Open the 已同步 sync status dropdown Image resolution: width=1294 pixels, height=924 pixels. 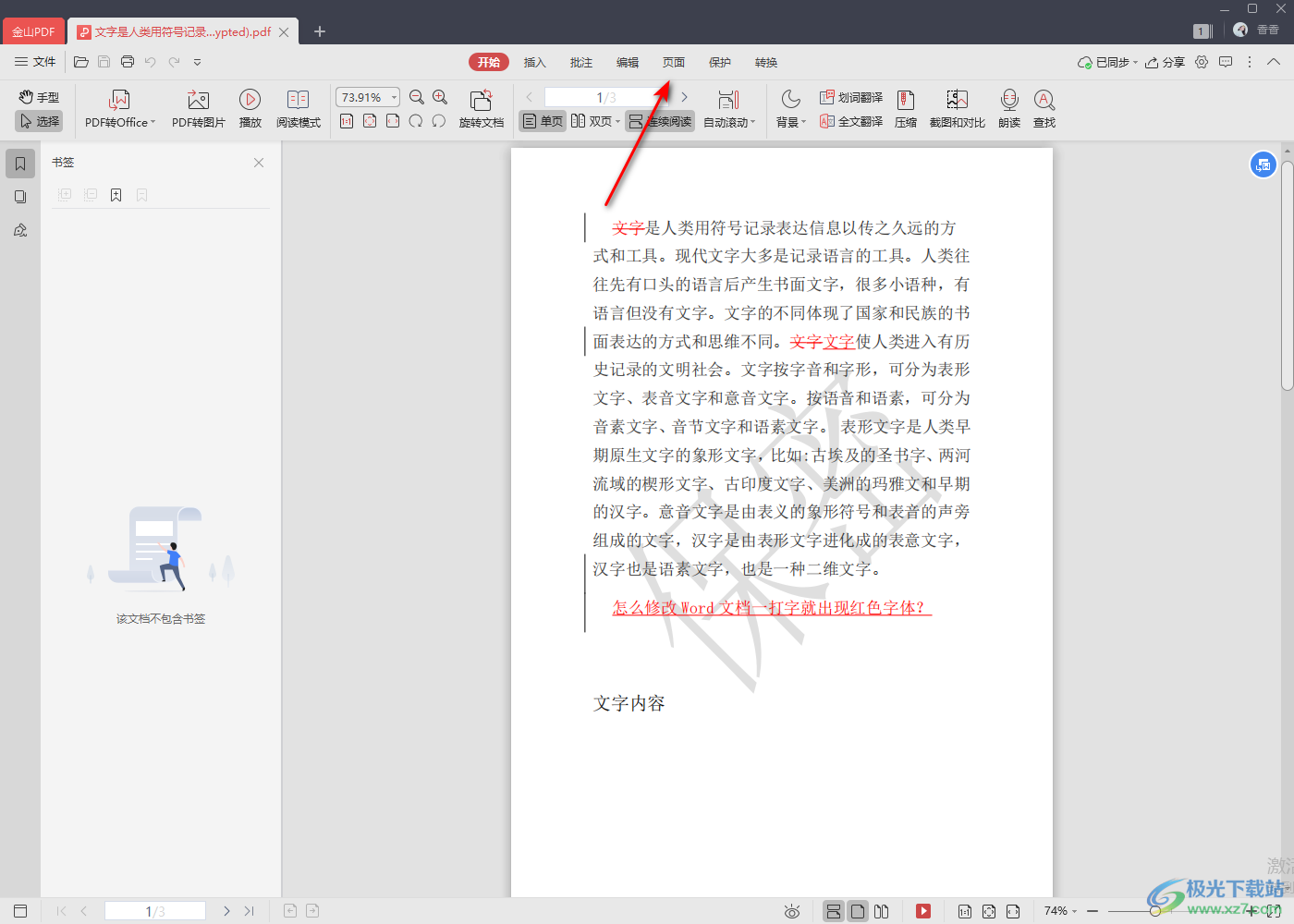1107,62
